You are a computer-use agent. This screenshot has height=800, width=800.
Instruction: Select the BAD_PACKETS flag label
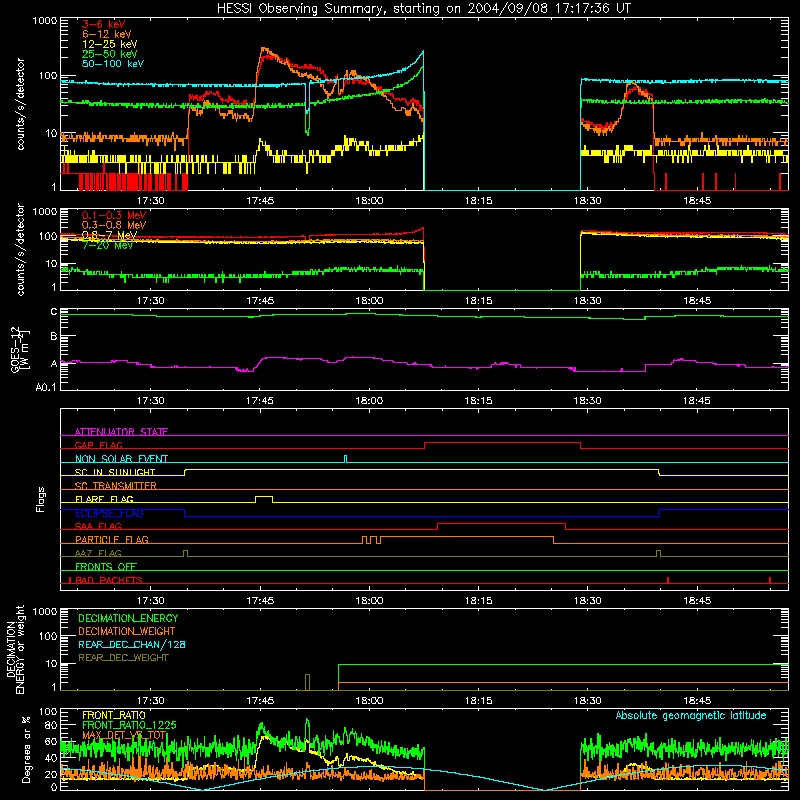point(109,580)
